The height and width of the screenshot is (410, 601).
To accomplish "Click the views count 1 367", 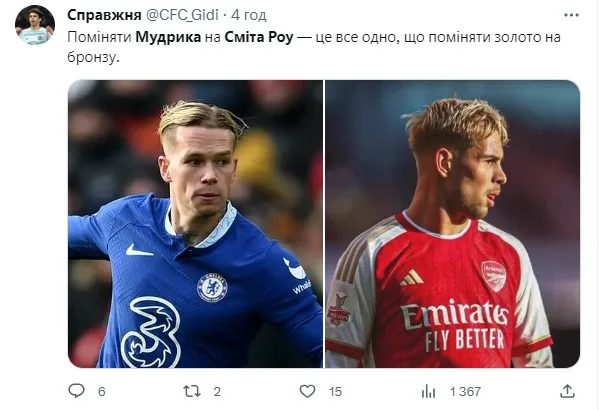I will pos(465,391).
